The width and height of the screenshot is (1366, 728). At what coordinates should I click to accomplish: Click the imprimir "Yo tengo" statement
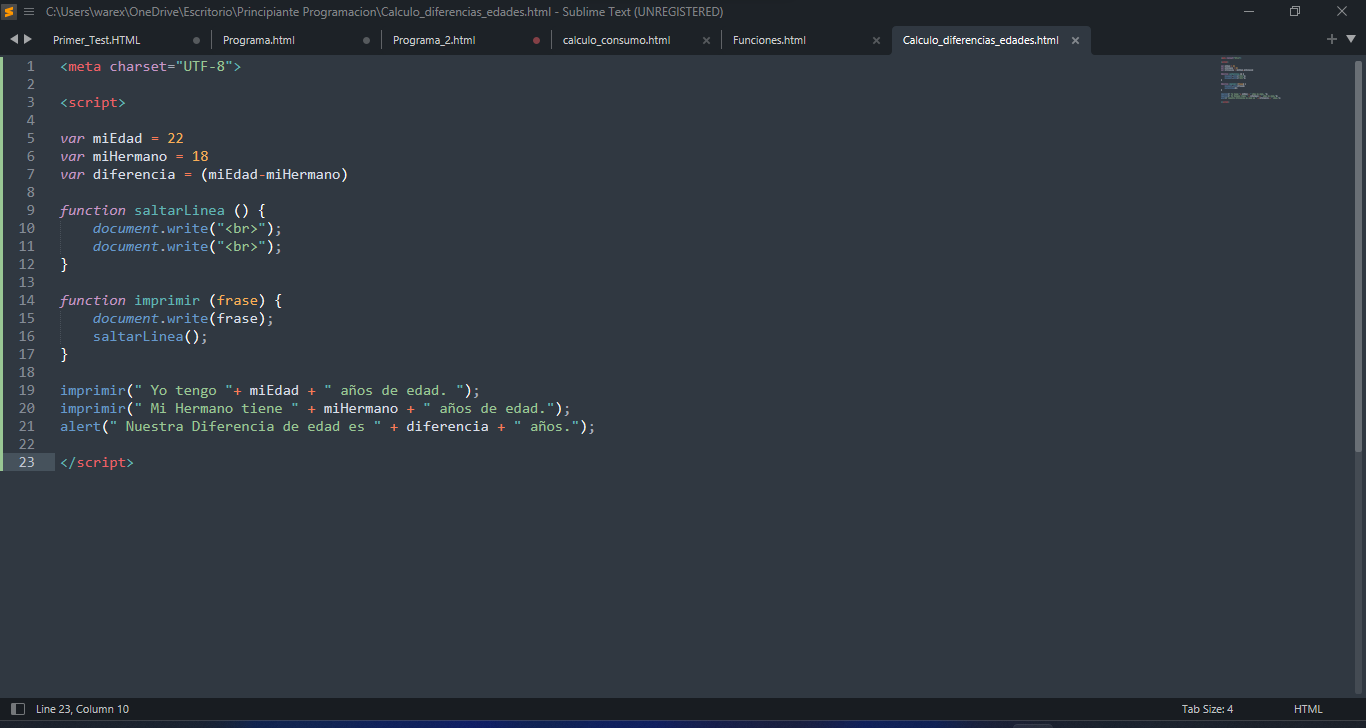point(270,390)
